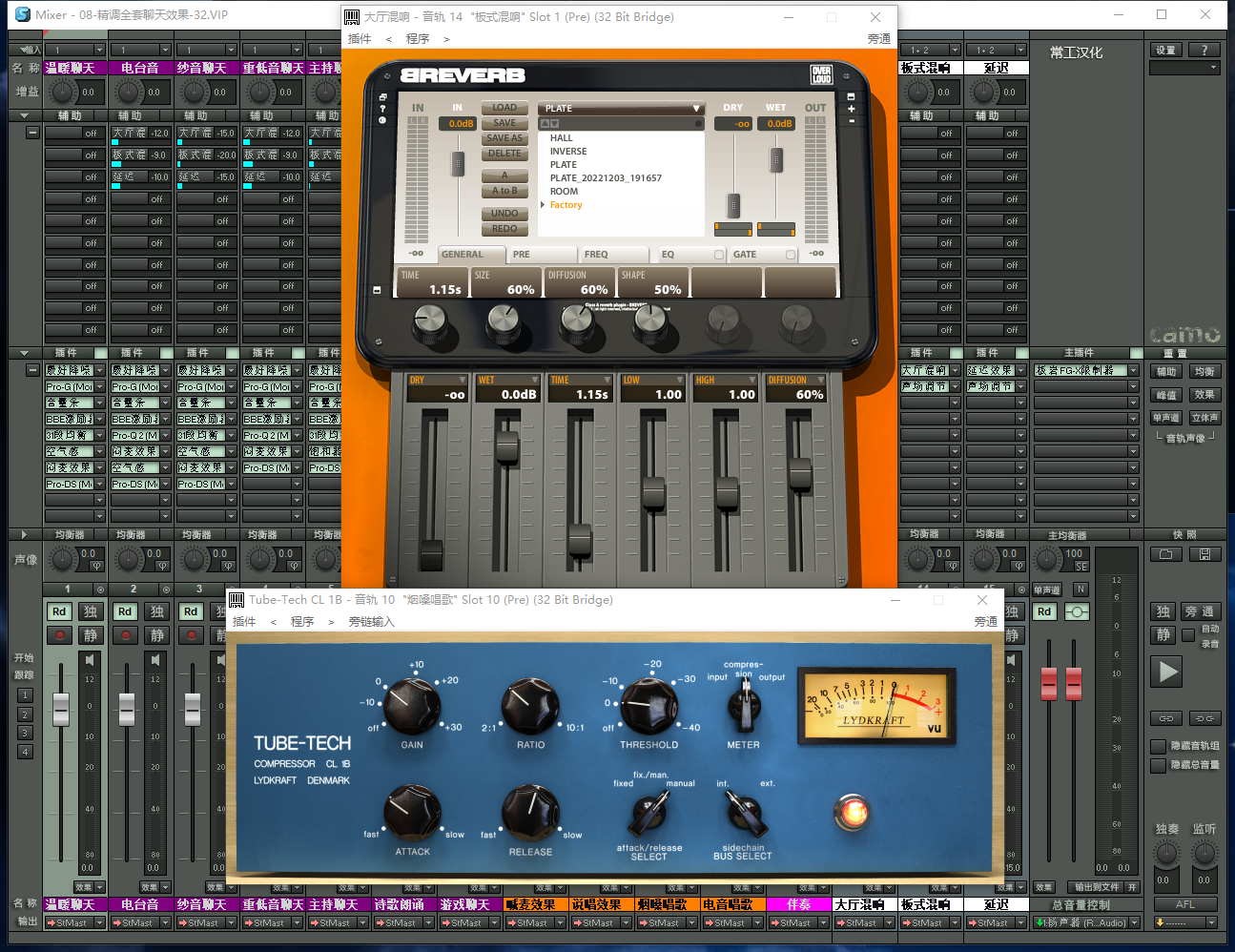Click the 输出到文件 button
The height and width of the screenshot is (952, 1235).
pos(1097,887)
